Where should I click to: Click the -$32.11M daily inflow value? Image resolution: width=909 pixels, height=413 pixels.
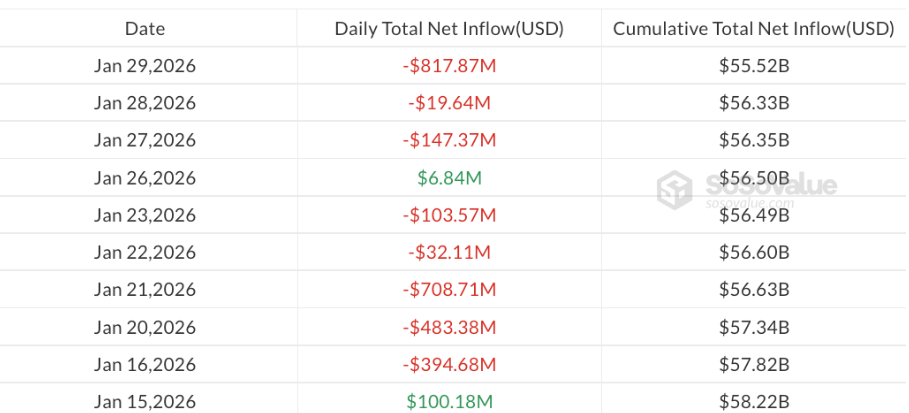coord(449,252)
